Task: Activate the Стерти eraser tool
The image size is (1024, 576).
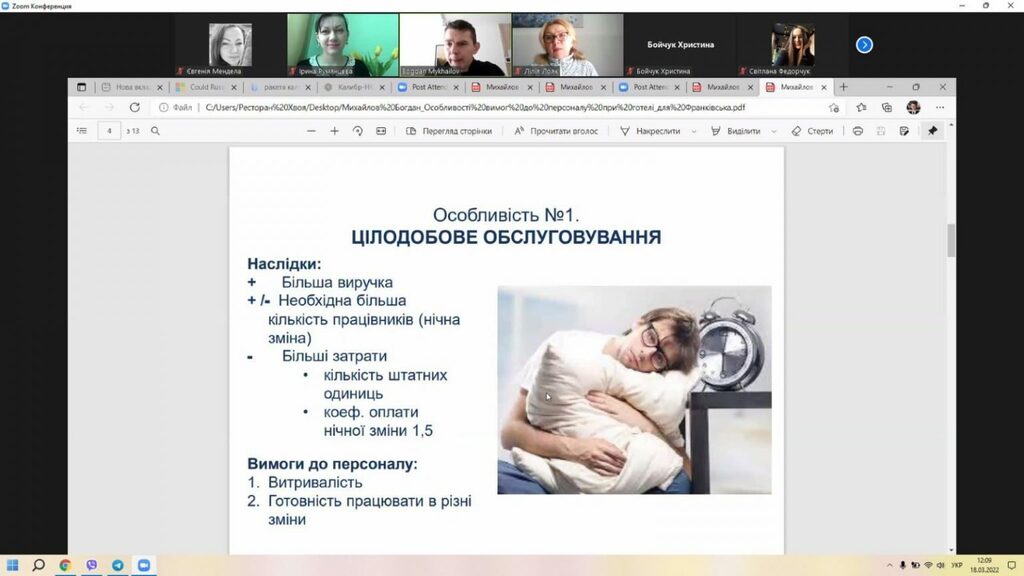Action: tap(812, 131)
